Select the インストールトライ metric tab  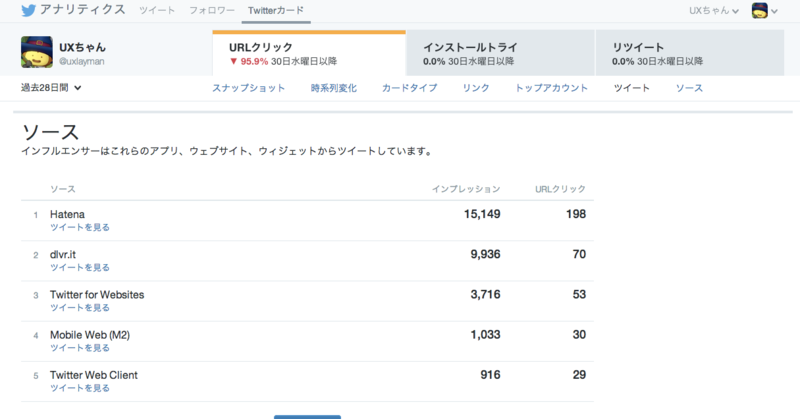(501, 53)
